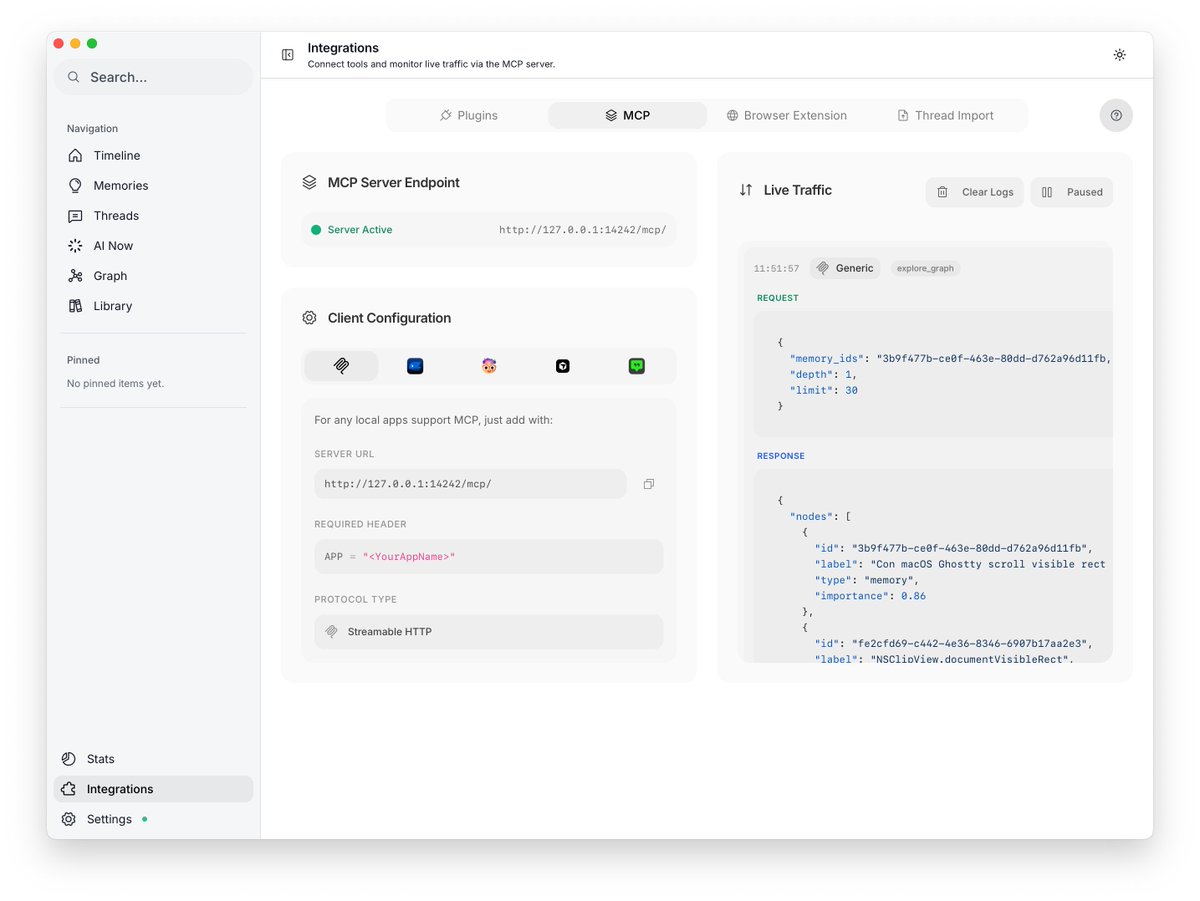Click the Streamable HTTP protocol type

pyautogui.click(x=488, y=632)
